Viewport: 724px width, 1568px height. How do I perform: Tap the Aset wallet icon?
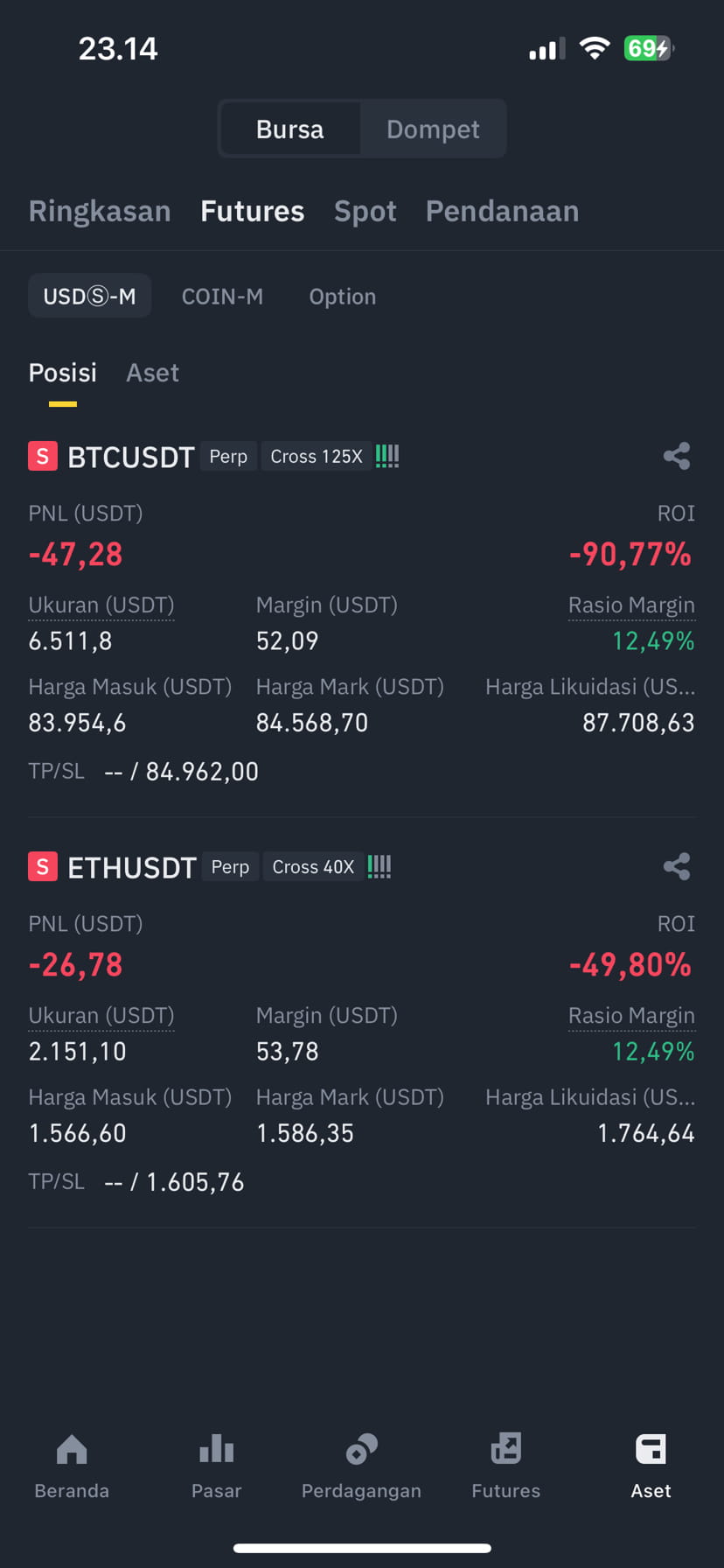[x=651, y=1450]
